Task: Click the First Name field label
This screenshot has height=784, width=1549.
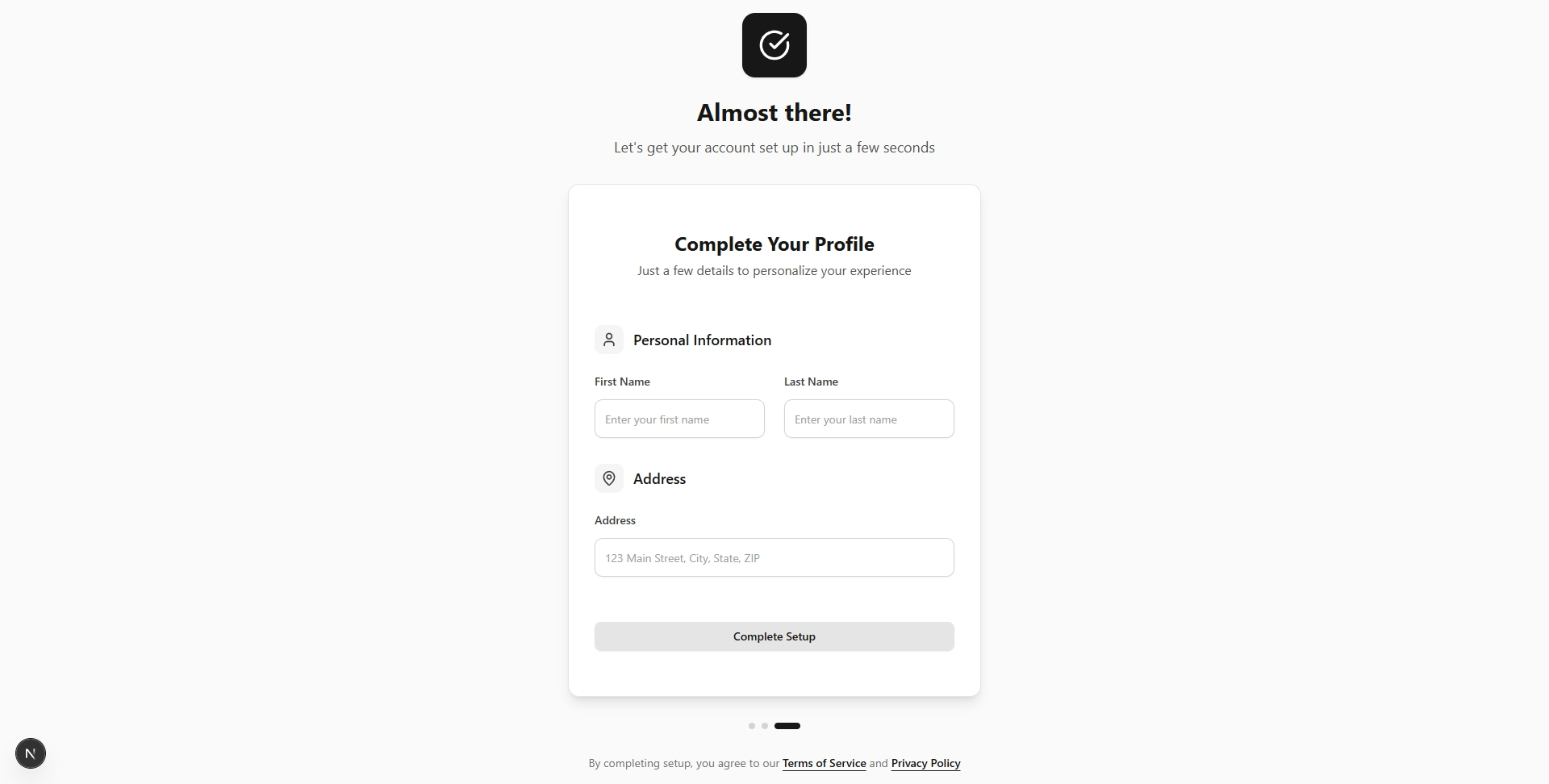Action: 622,382
